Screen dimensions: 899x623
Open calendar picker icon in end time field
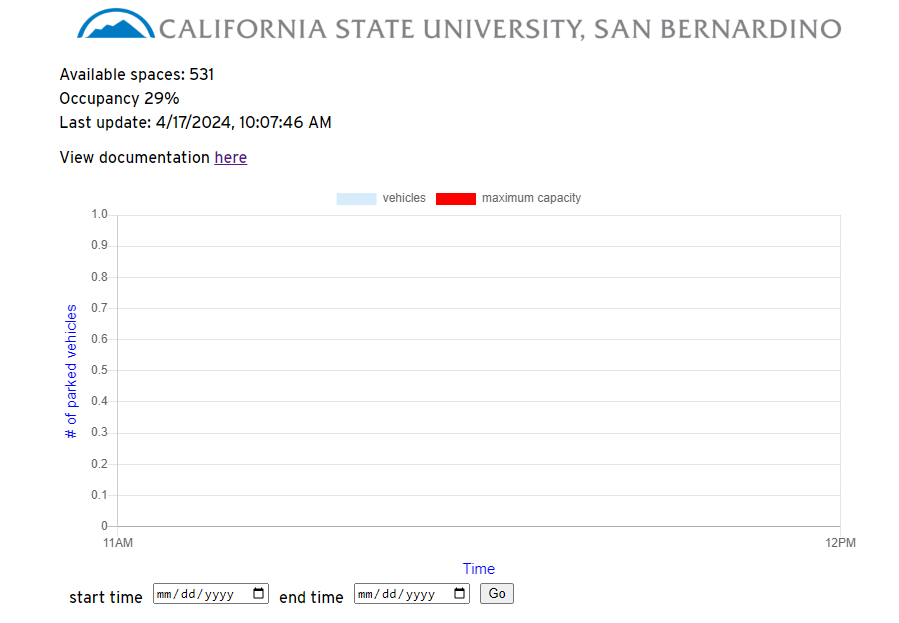pos(459,593)
